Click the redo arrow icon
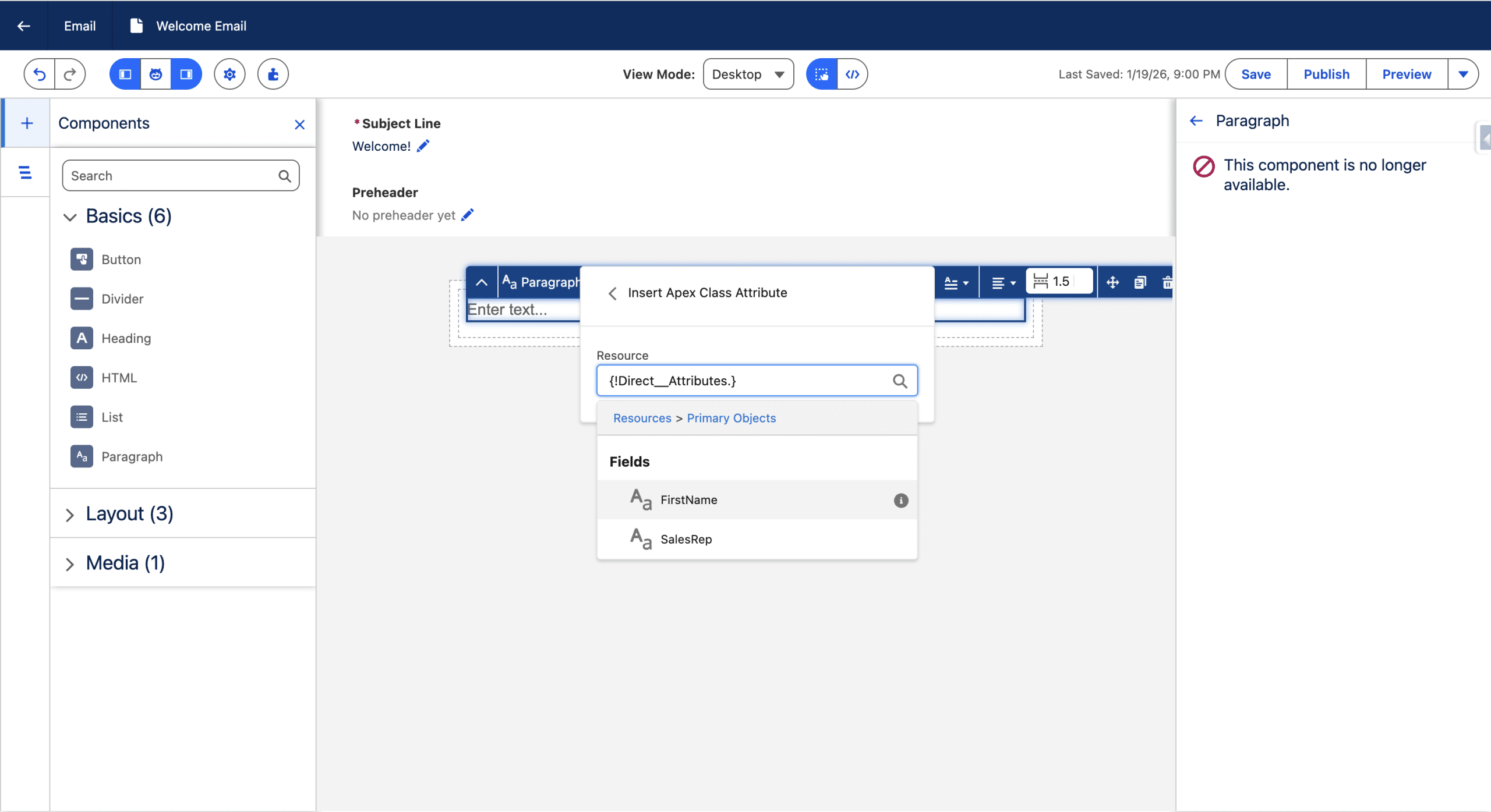The width and height of the screenshot is (1491, 812). click(70, 74)
